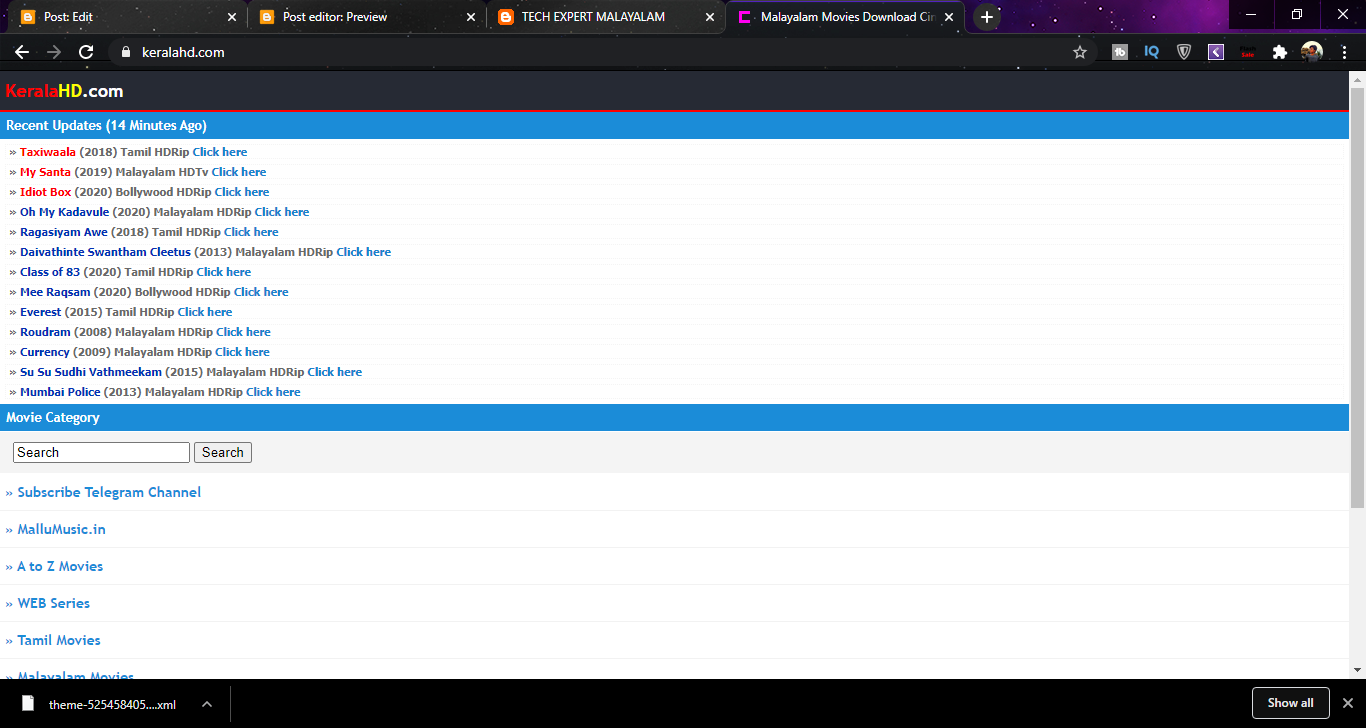Click the address bar URL keralahd.com
Viewport: 1366px width, 728px height.
click(x=183, y=52)
